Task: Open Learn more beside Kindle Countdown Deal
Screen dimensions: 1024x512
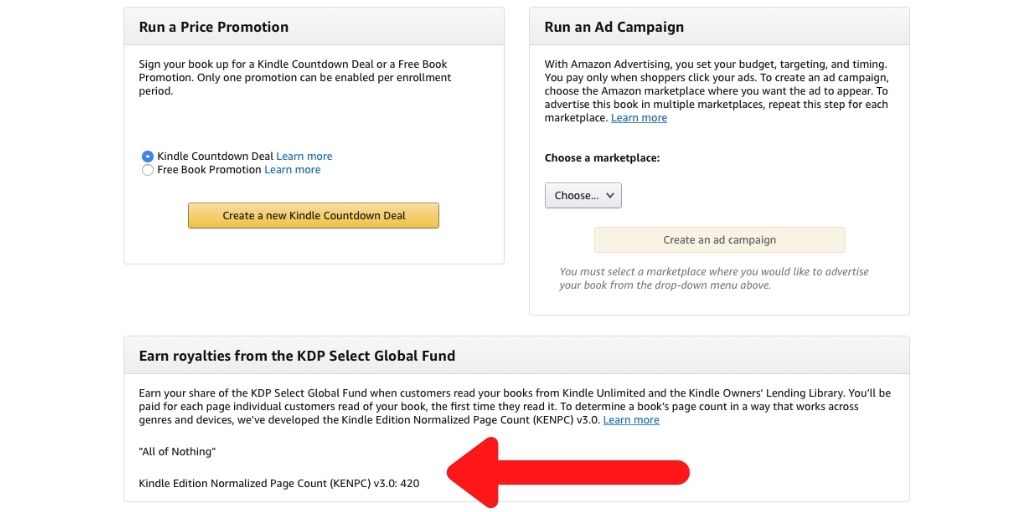Action: pyautogui.click(x=304, y=156)
